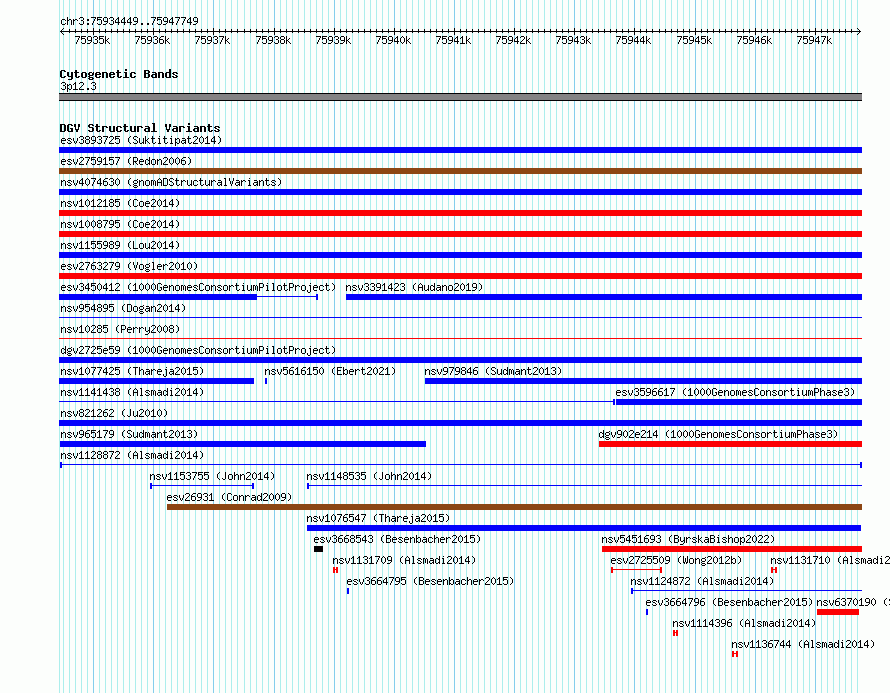Viewport: 890px width, 693px height.
Task: Click esv3664796 (Besenbacher2015) label
Action: (729, 602)
